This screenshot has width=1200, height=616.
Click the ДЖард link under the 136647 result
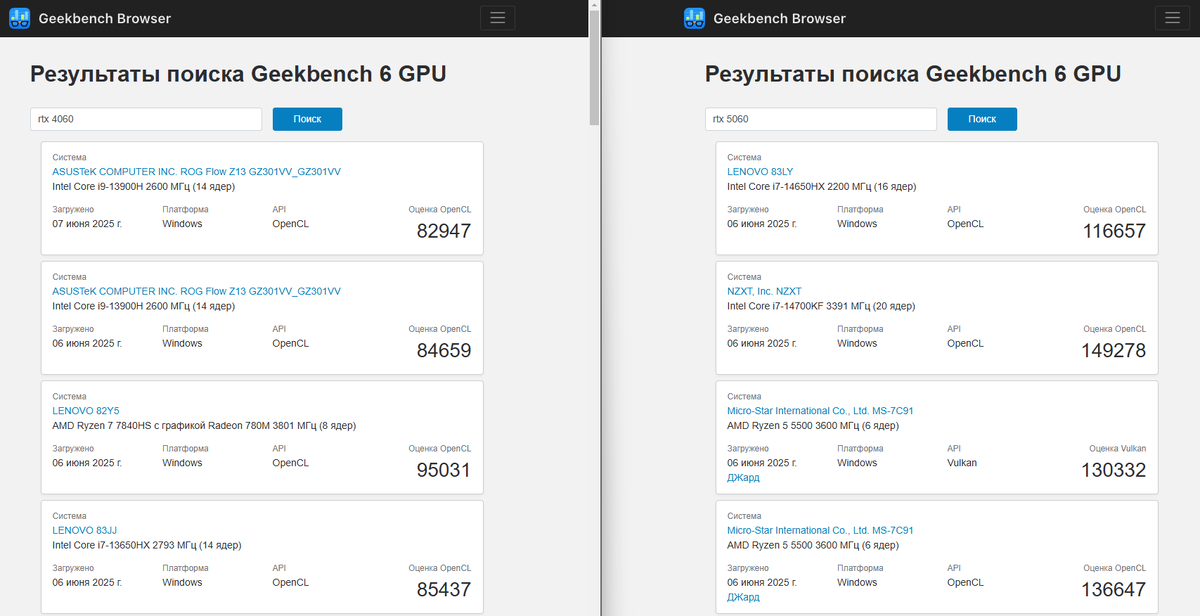[x=743, y=596]
